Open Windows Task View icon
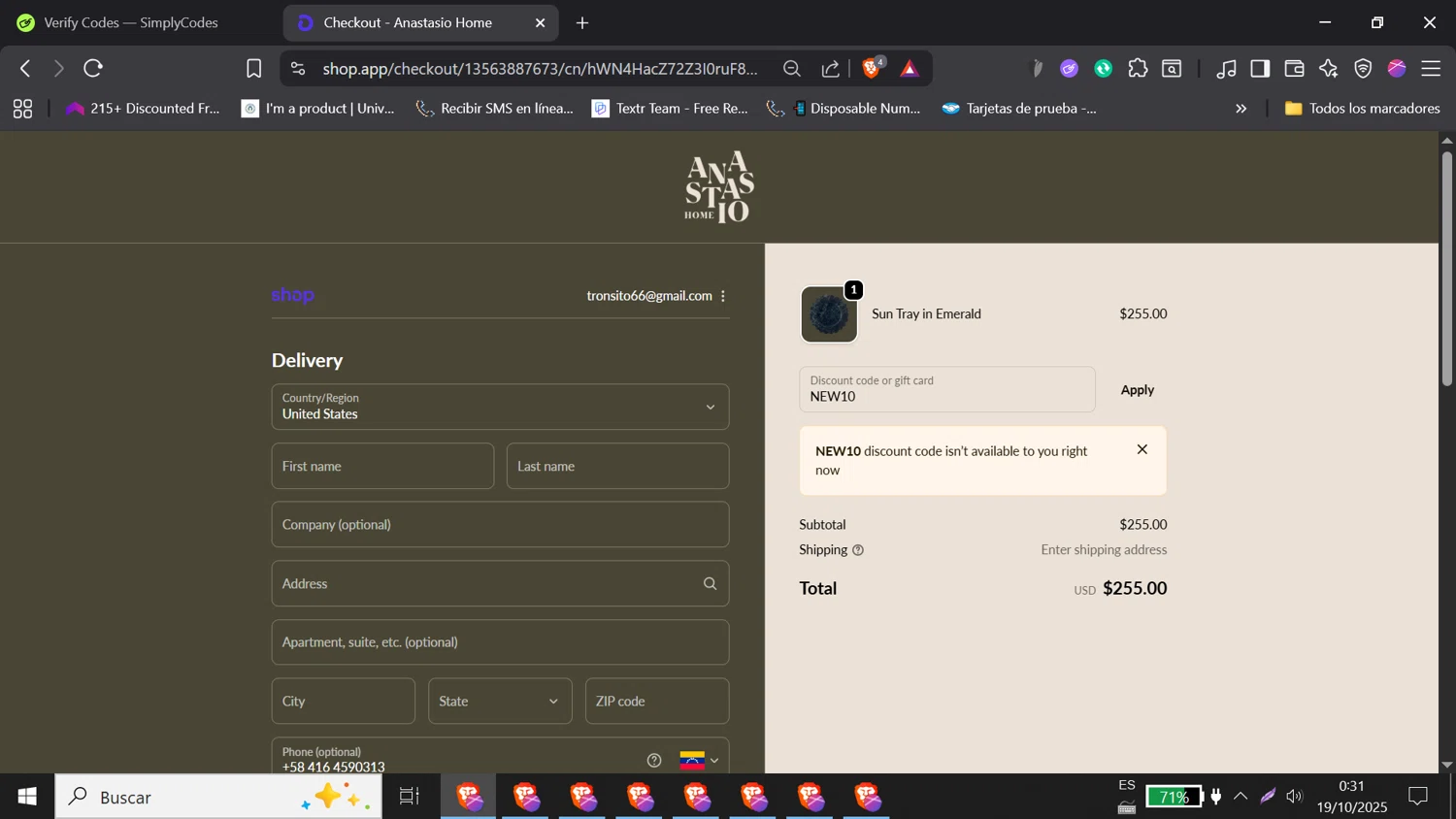1456x819 pixels. click(410, 797)
